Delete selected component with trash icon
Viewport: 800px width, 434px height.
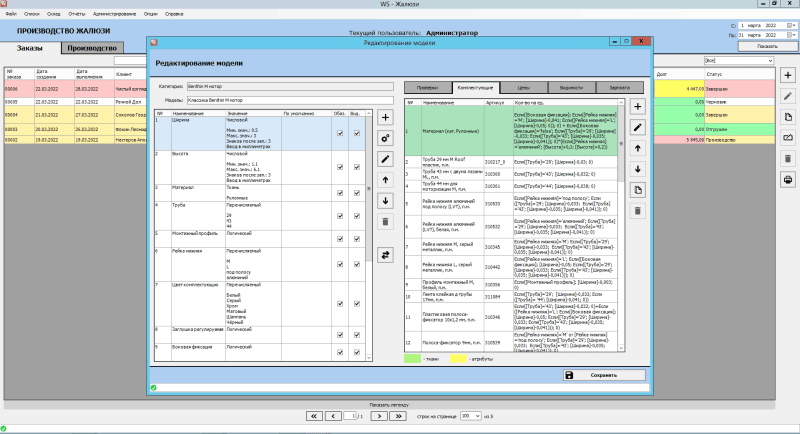coord(639,210)
